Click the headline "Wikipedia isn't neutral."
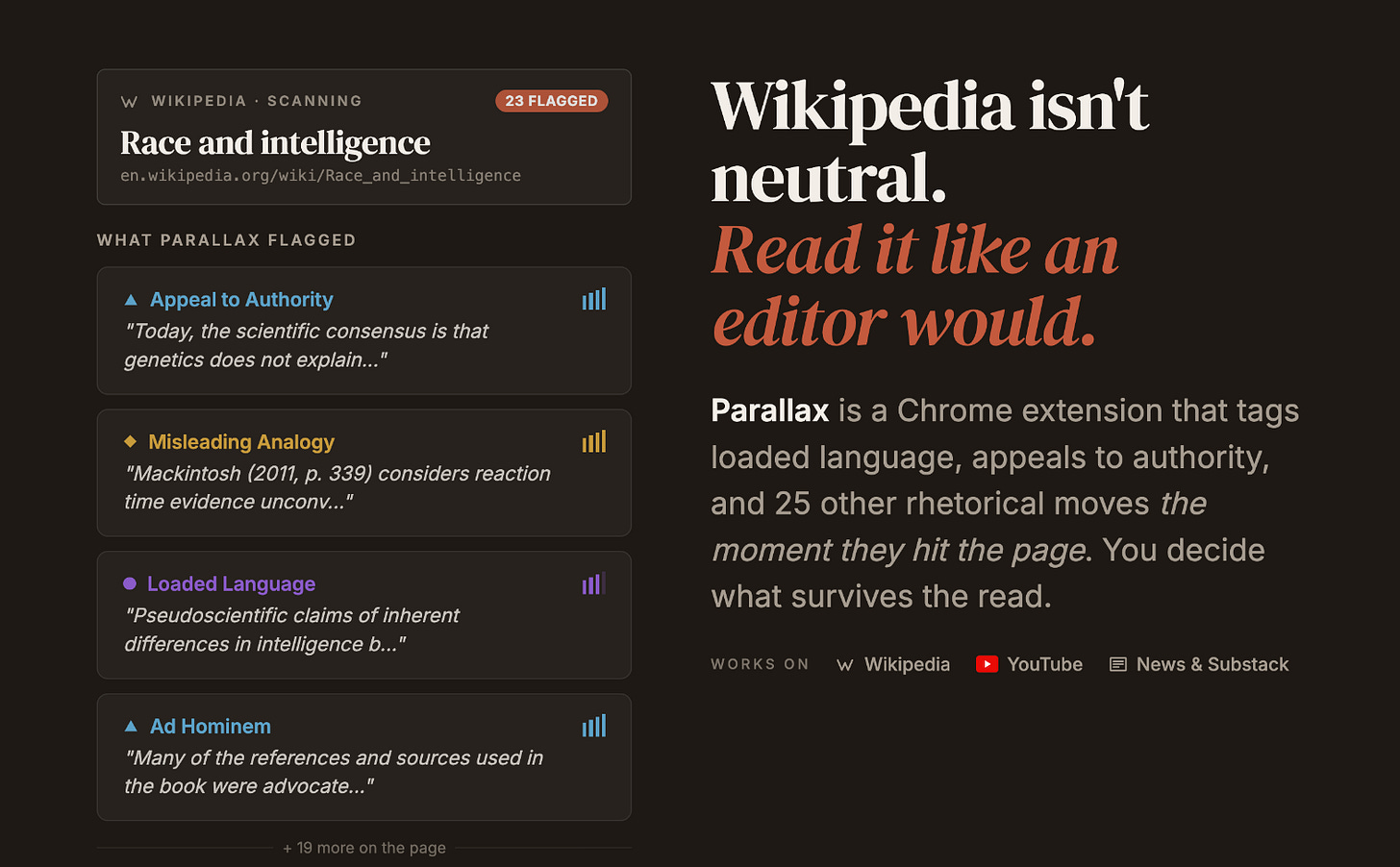The width and height of the screenshot is (1400, 867). pos(930,141)
